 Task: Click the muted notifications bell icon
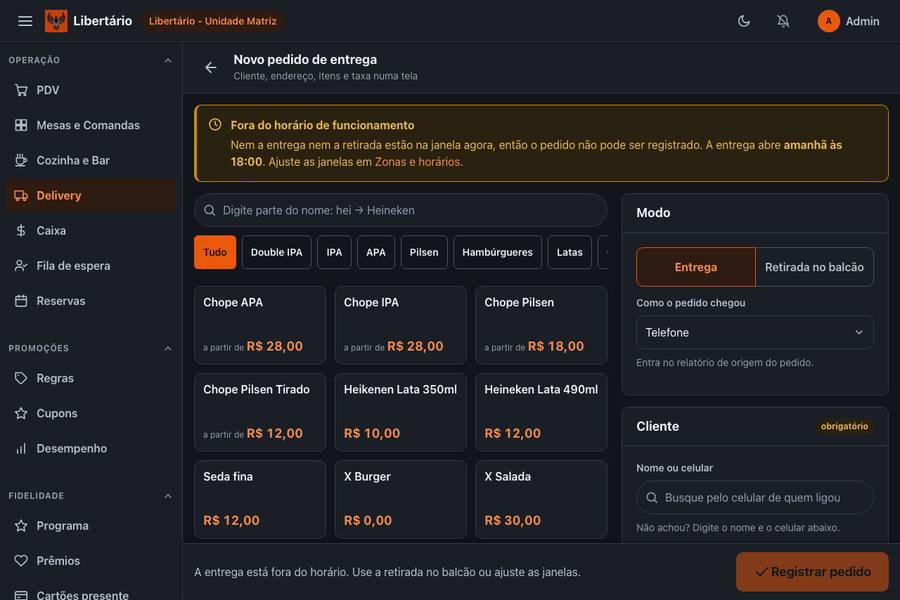tap(783, 21)
